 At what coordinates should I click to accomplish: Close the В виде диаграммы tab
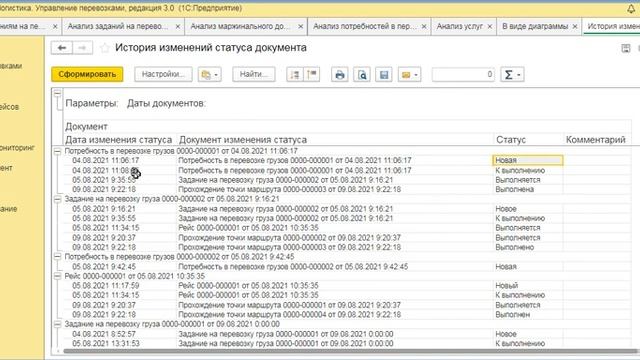pos(575,27)
